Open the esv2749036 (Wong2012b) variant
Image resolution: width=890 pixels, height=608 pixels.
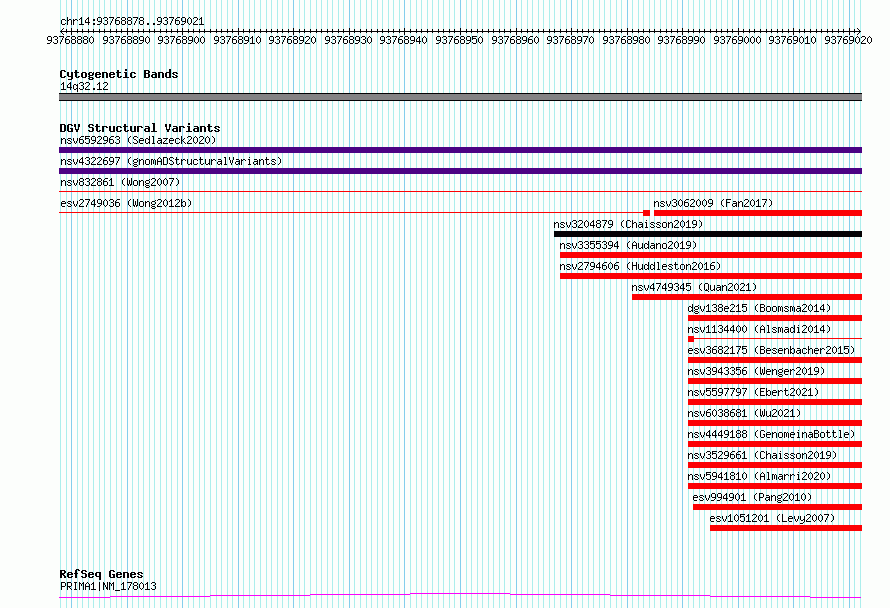(126, 203)
